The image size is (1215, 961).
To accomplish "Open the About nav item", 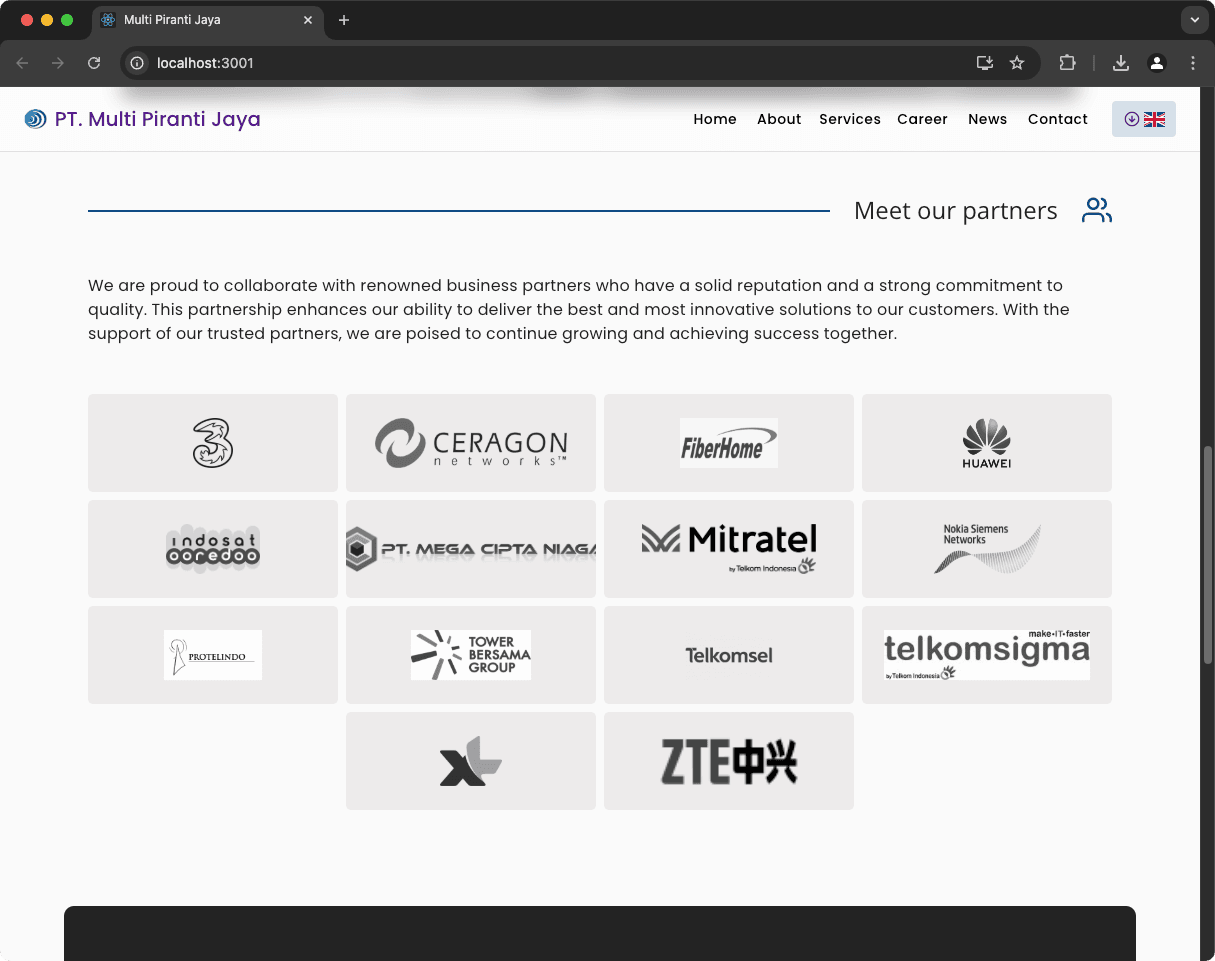I will pos(779,119).
